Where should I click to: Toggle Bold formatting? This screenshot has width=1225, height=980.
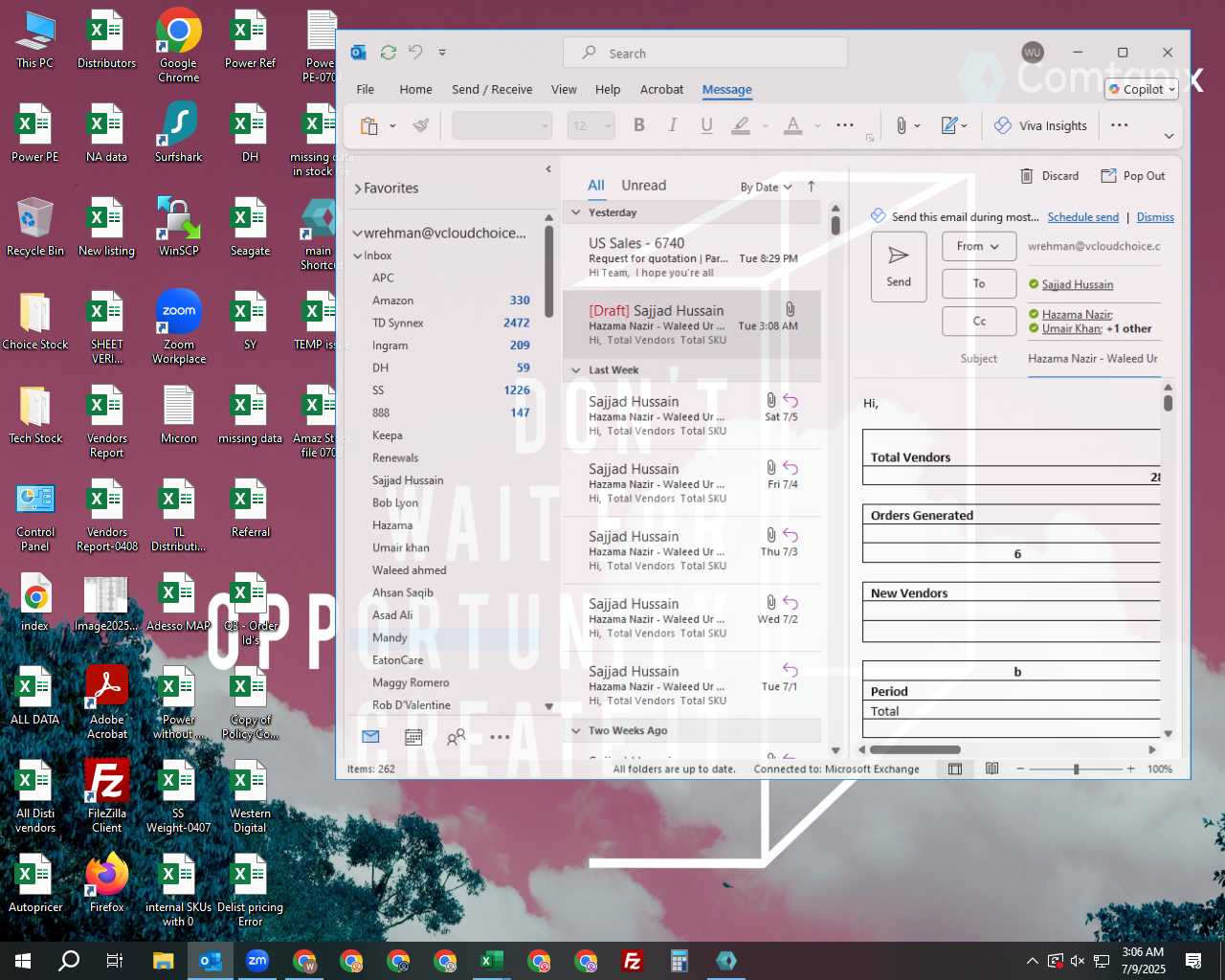click(639, 125)
